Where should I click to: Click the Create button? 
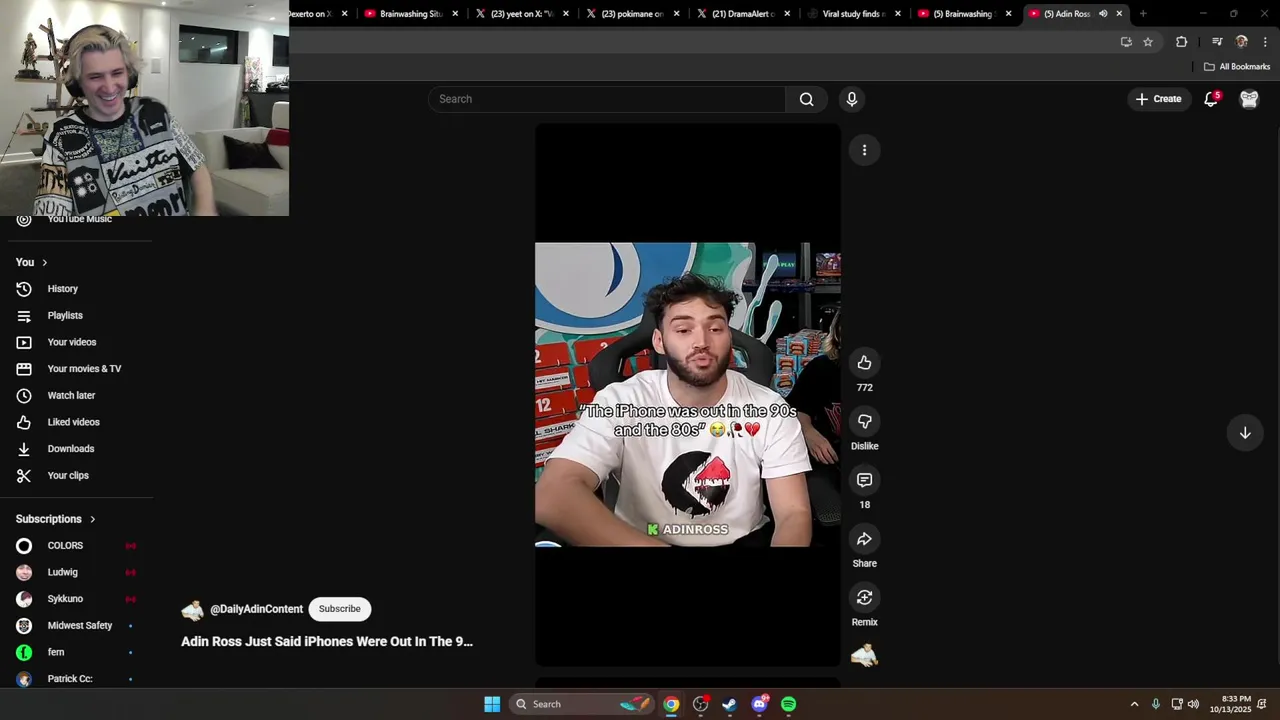(x=1159, y=99)
